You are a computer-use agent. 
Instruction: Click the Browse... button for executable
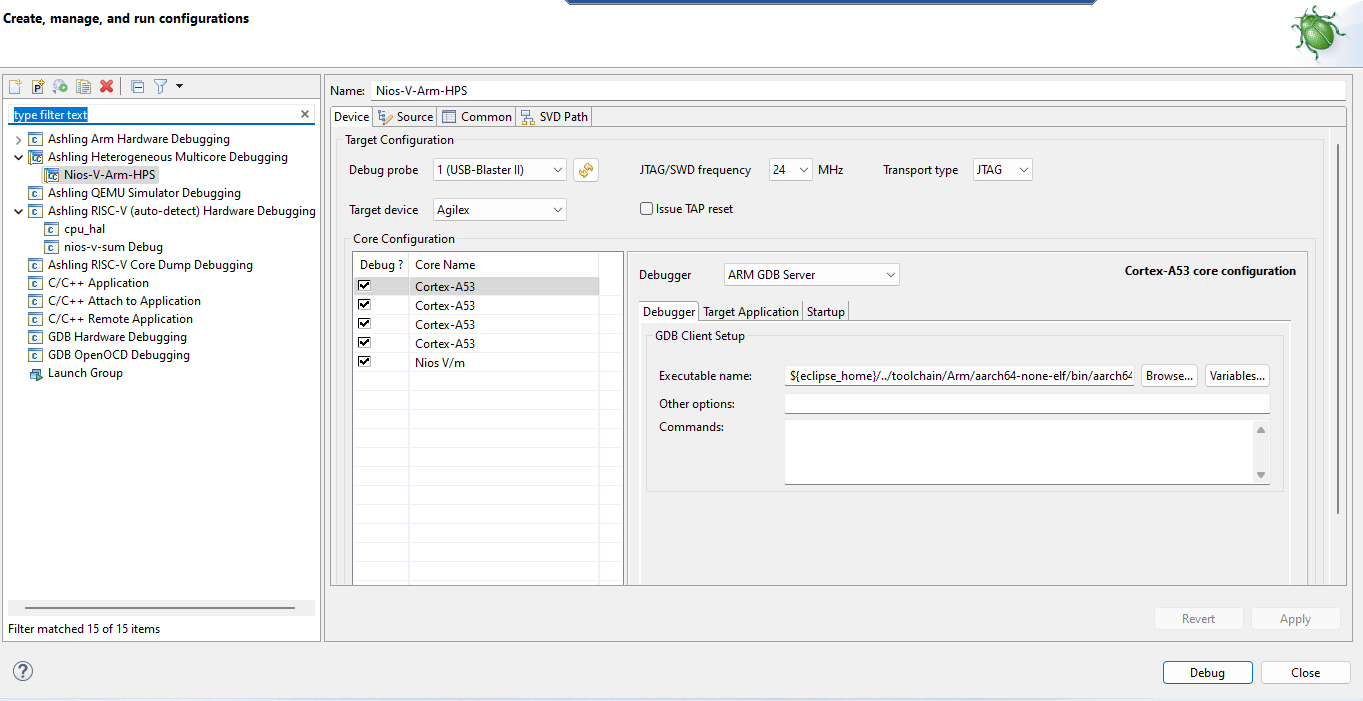point(1169,376)
